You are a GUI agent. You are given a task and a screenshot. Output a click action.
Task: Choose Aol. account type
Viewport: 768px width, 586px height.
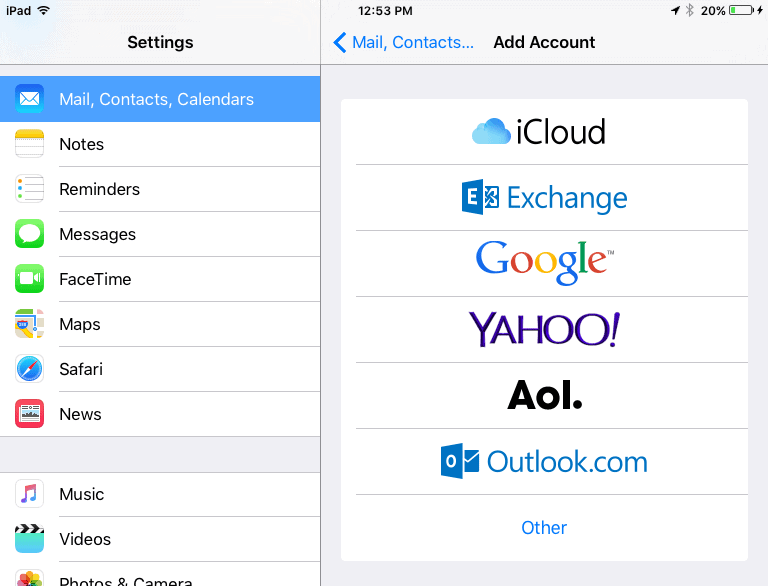(x=544, y=395)
